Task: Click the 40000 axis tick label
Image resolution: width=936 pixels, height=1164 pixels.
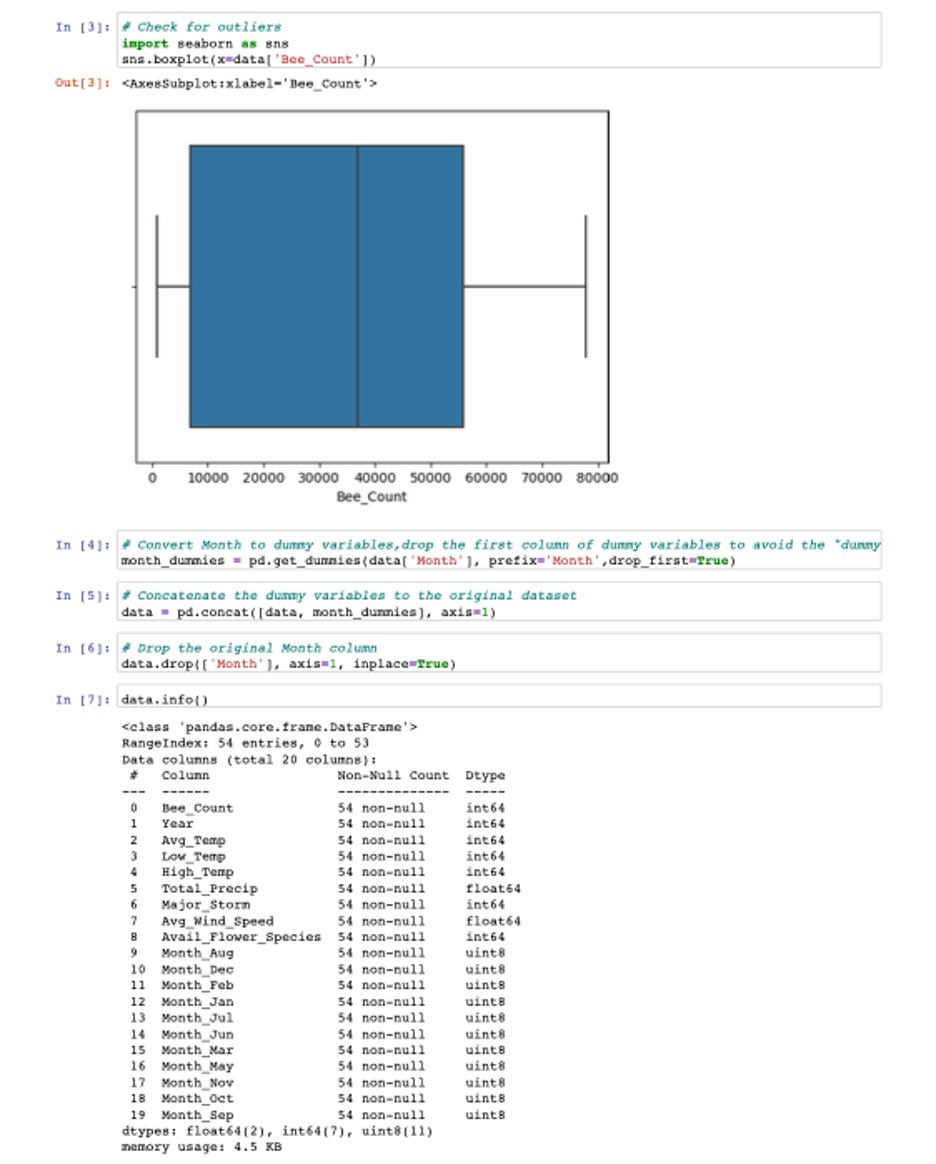Action: coord(374,477)
